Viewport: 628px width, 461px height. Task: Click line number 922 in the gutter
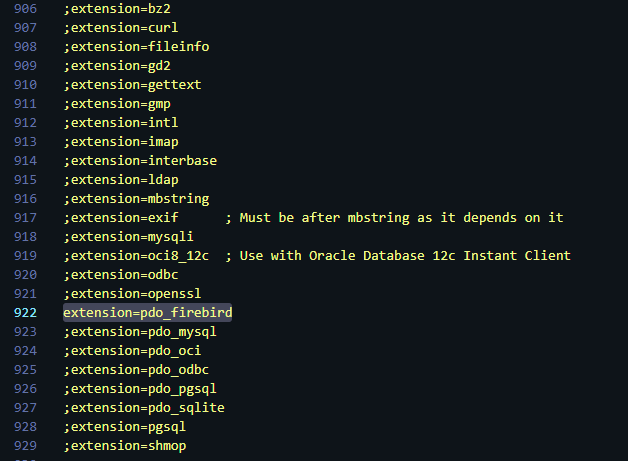(x=26, y=313)
